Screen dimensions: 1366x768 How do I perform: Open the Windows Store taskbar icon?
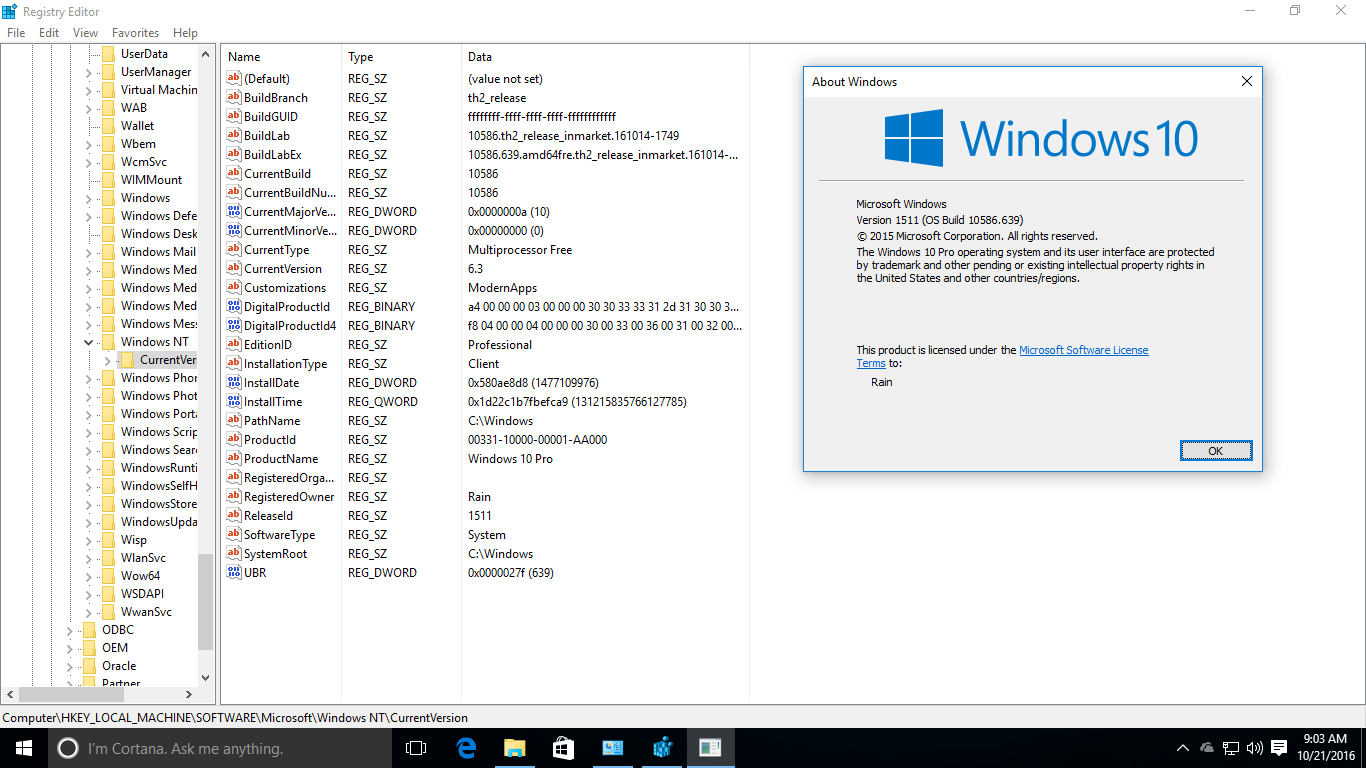(x=563, y=747)
